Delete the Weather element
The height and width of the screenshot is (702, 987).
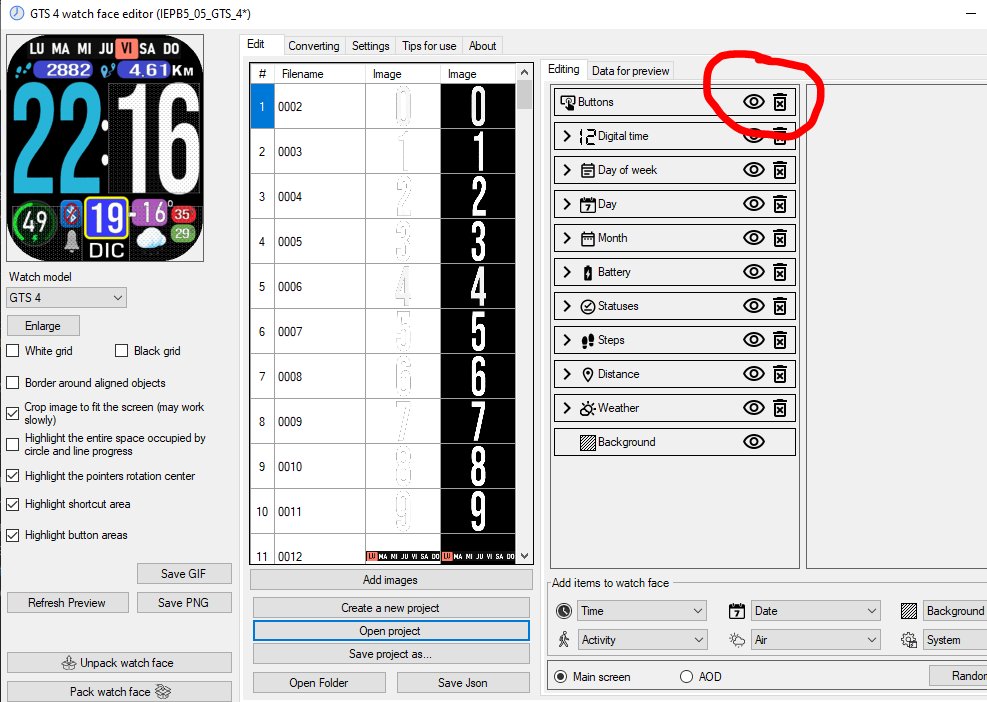point(779,408)
